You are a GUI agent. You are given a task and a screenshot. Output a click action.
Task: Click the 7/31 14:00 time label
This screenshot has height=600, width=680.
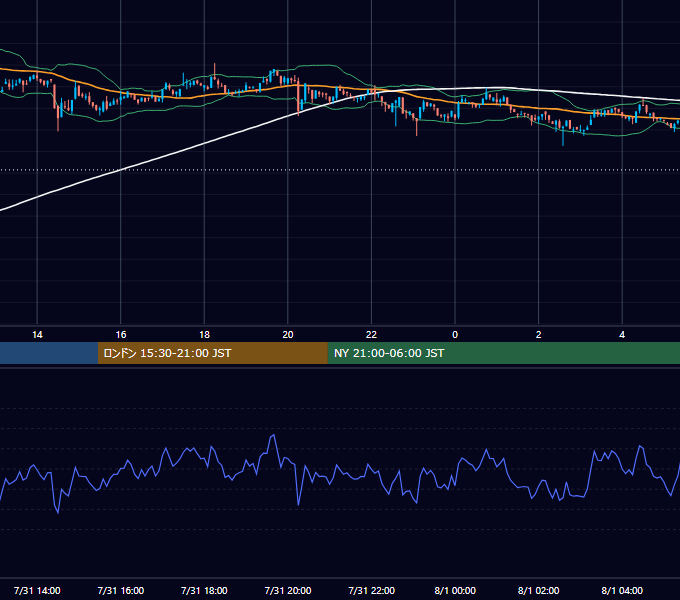click(x=37, y=590)
